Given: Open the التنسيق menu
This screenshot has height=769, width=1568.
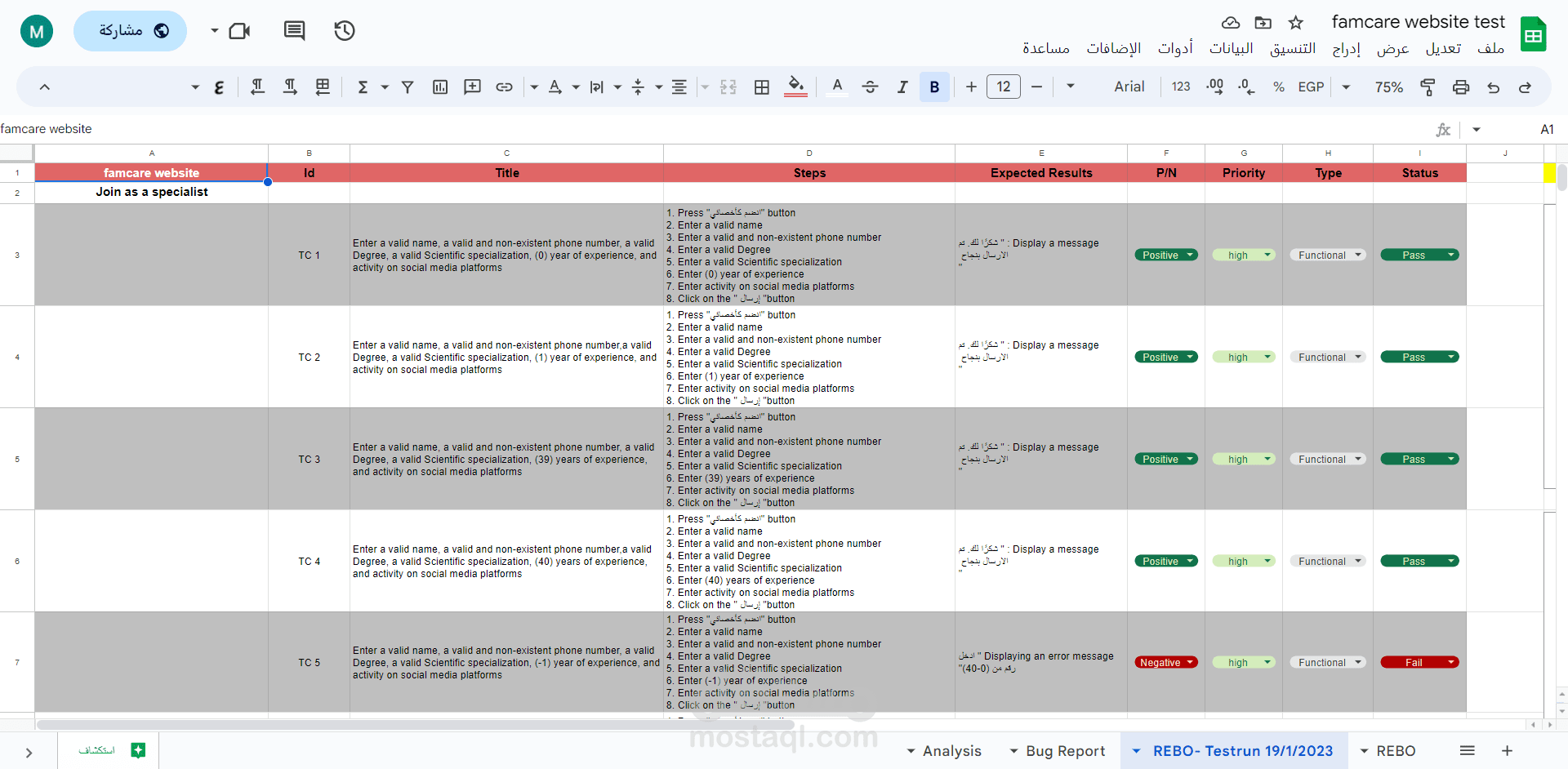Looking at the screenshot, I should click(1293, 49).
